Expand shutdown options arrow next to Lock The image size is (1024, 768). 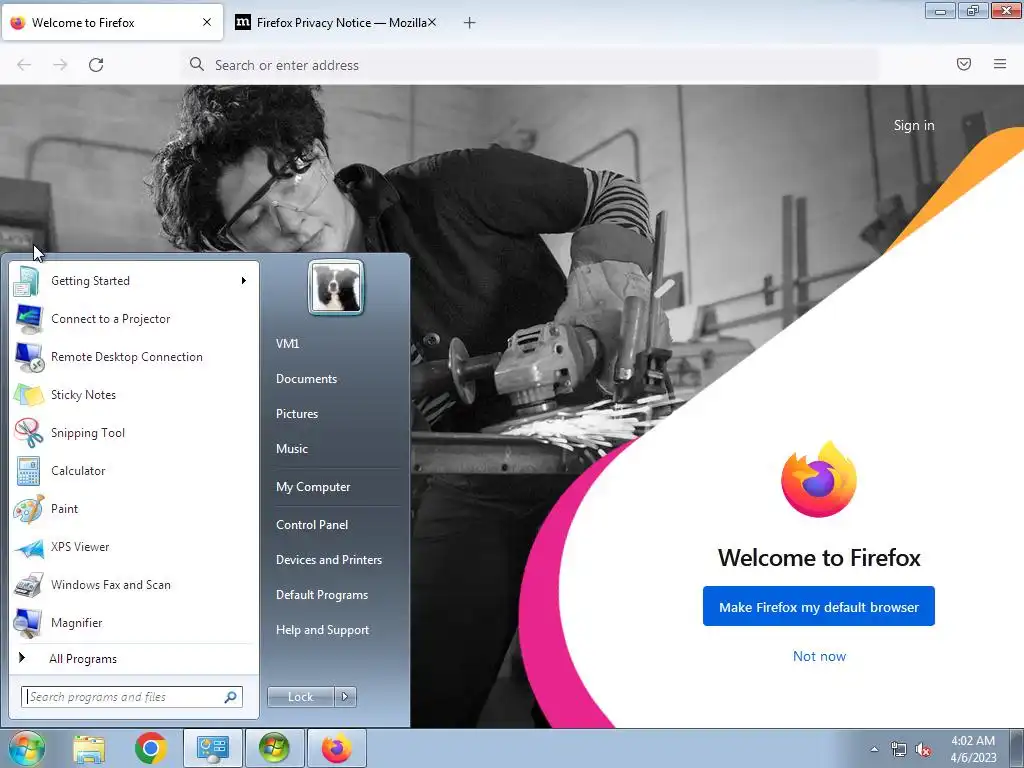345,697
